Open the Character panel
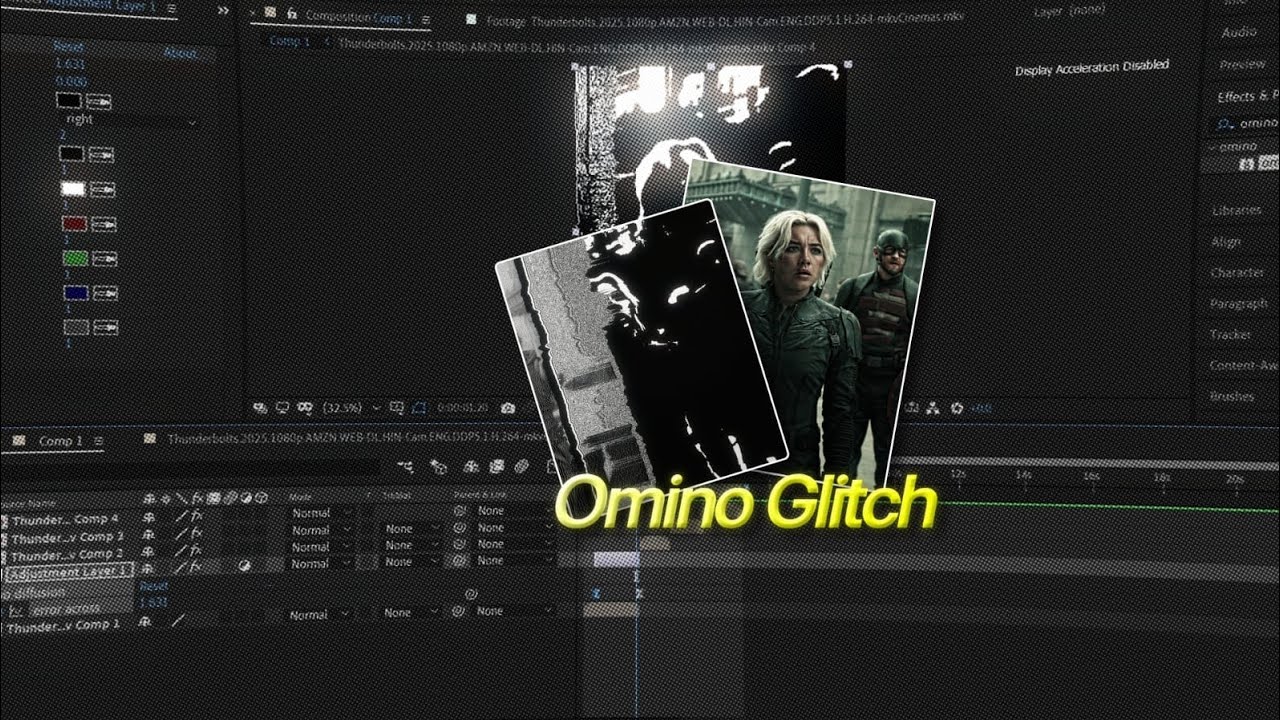Viewport: 1280px width, 720px height. click(1237, 272)
